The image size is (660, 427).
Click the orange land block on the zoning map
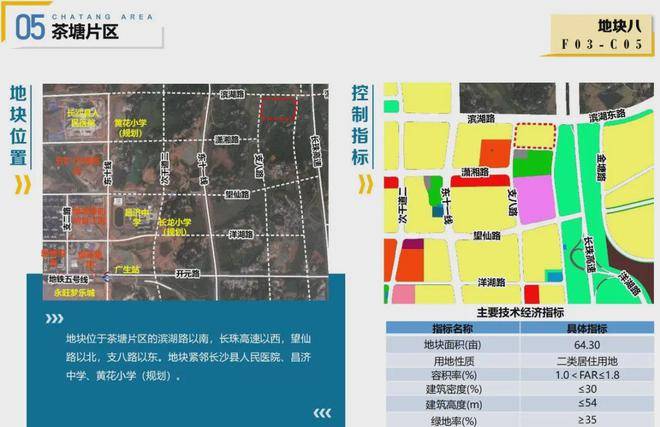point(495,153)
